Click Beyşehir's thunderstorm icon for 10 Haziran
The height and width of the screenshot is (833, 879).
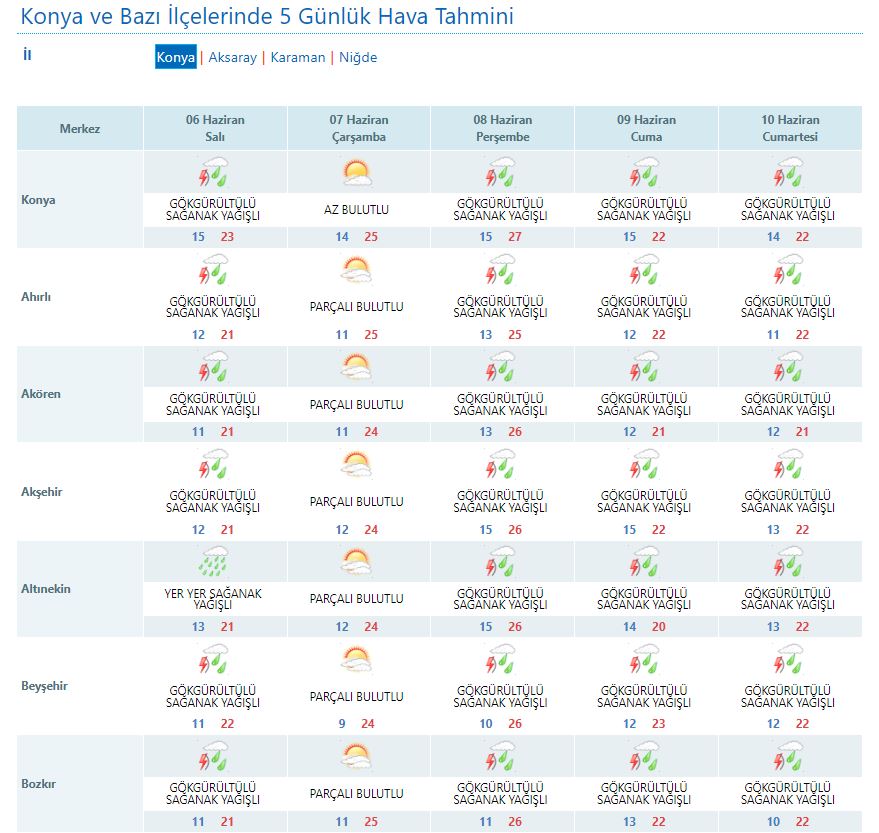click(x=789, y=659)
